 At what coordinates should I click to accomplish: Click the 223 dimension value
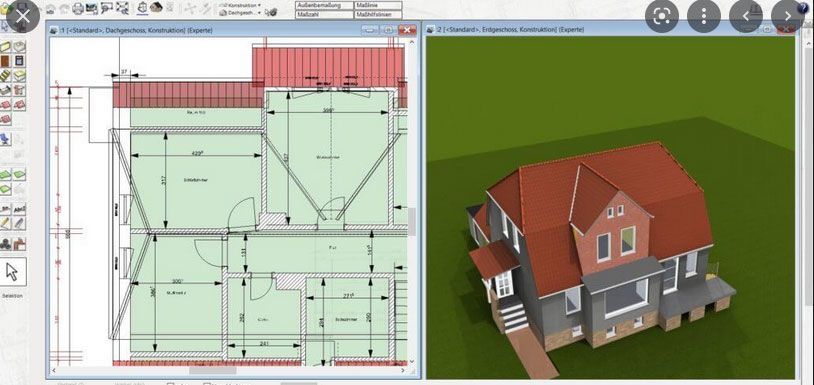point(348,295)
